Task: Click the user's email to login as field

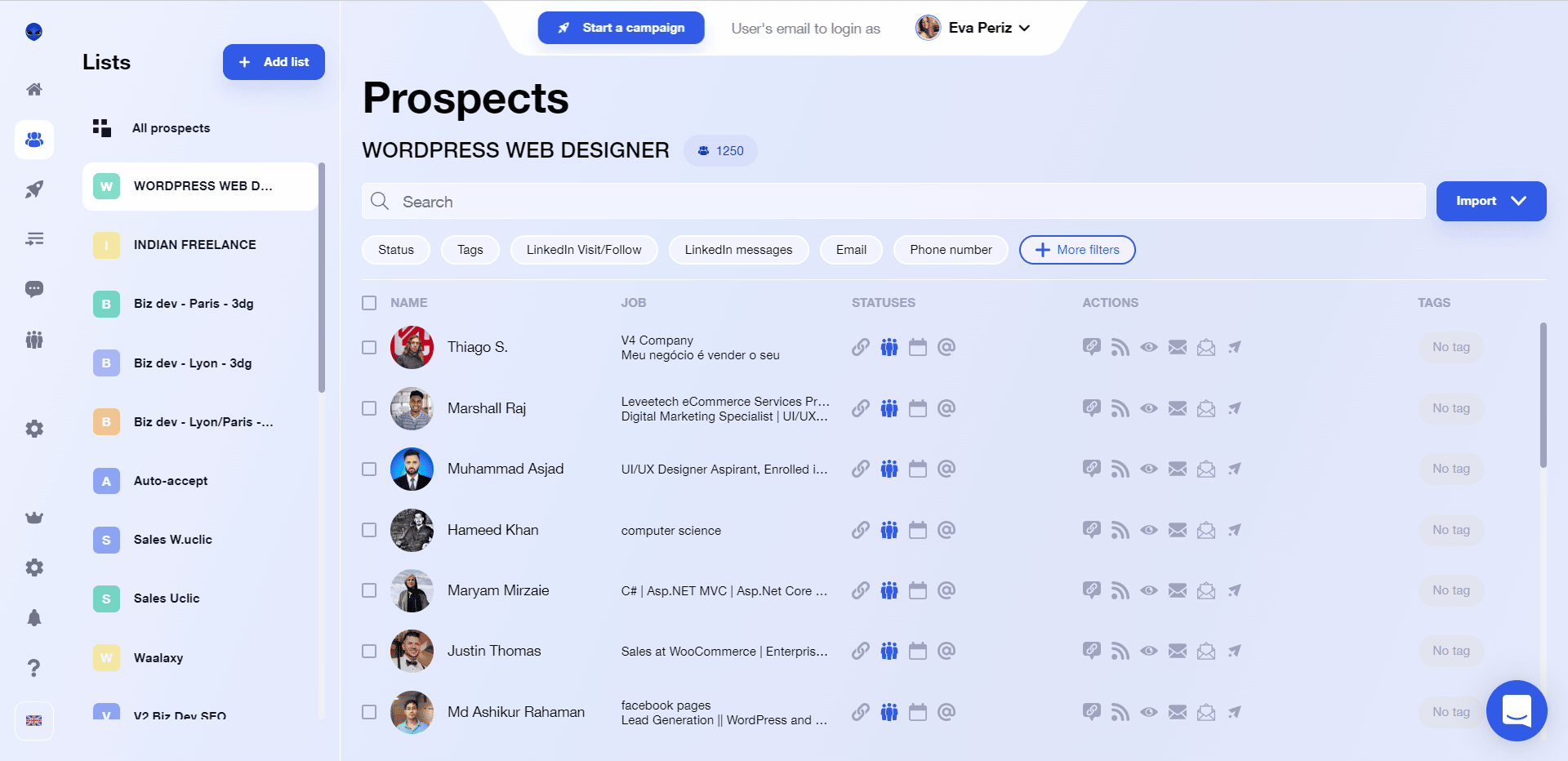Action: (x=805, y=29)
